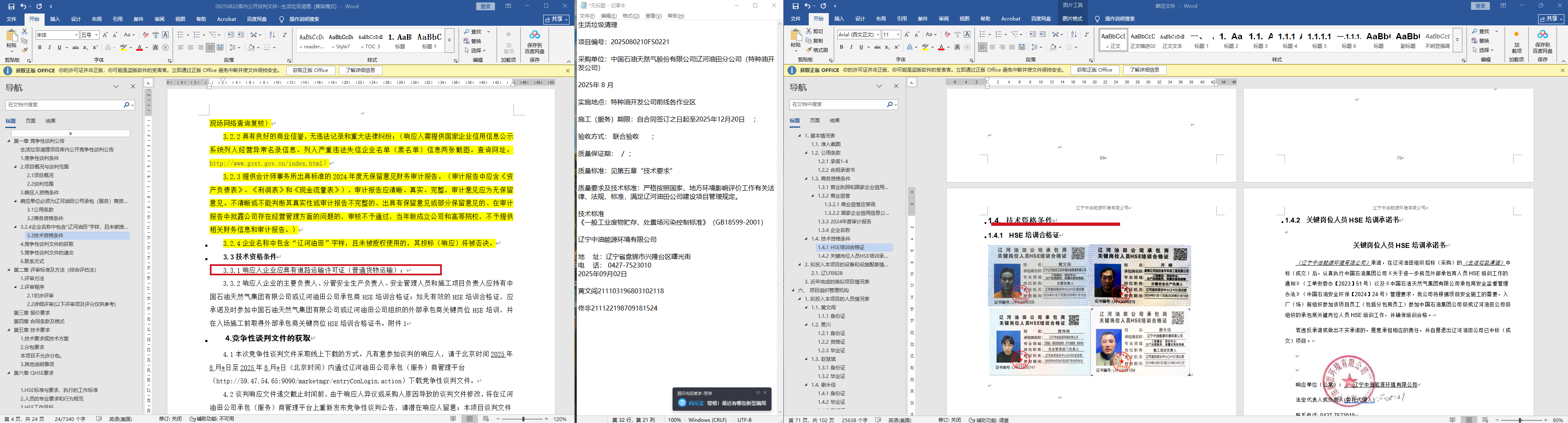Shrink font size in the right Word ribbon
Image resolution: width=1568 pixels, height=423 pixels.
917,35
